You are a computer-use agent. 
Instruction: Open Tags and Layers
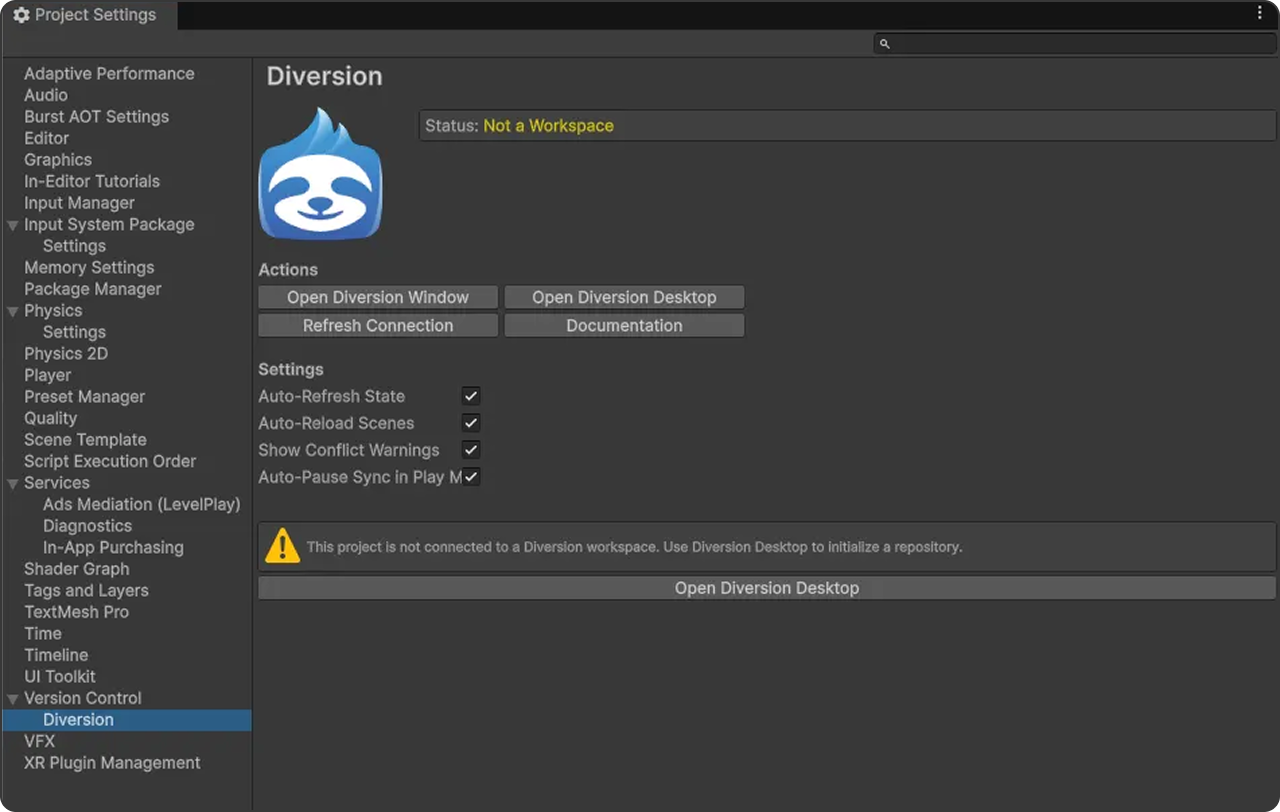[86, 591]
